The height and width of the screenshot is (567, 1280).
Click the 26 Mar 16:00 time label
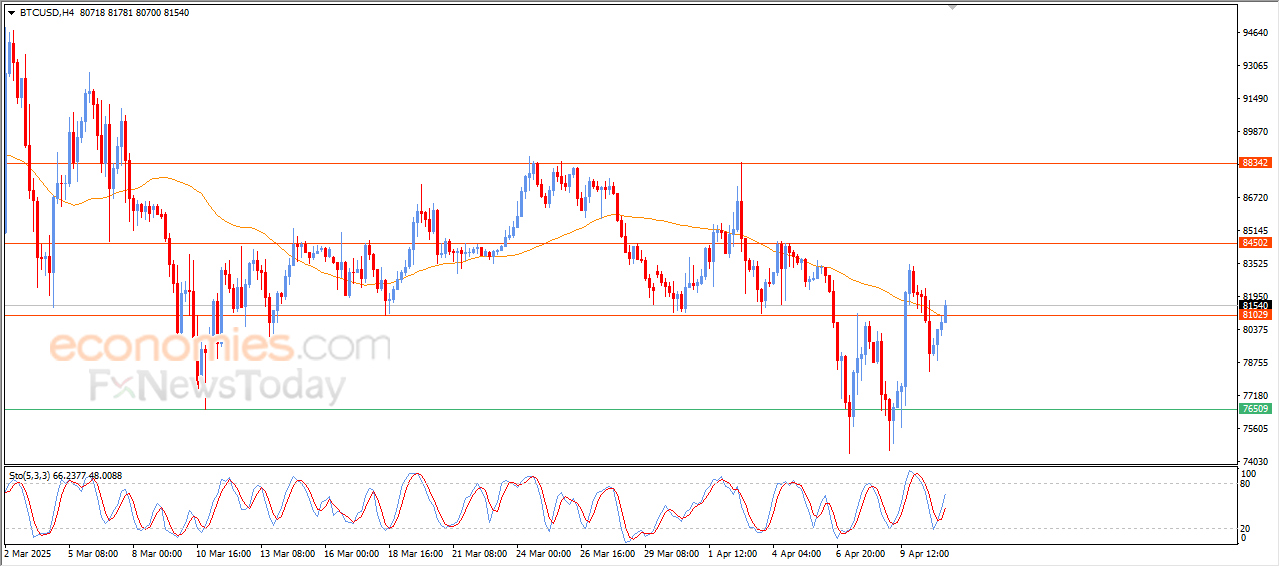[607, 553]
